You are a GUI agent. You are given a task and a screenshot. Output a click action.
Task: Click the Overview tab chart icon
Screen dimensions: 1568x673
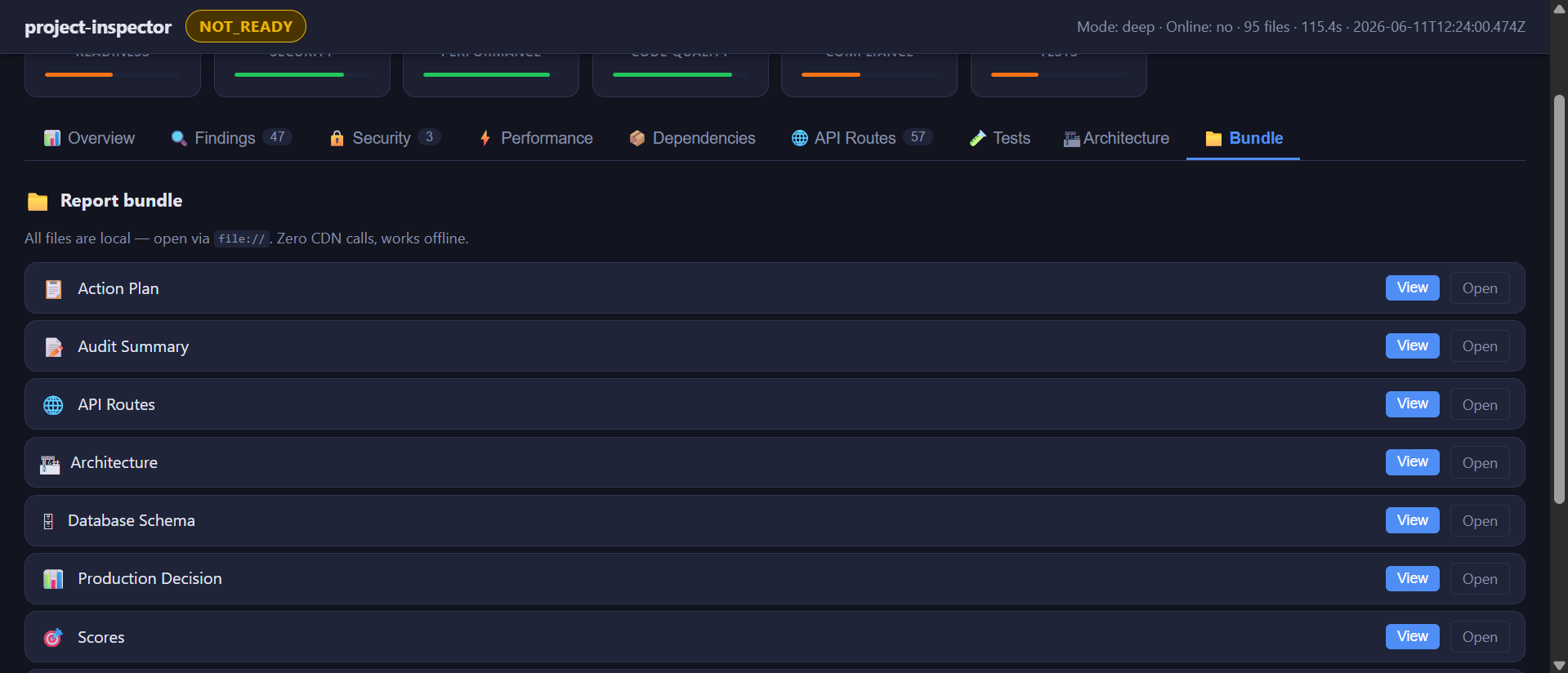tap(52, 138)
